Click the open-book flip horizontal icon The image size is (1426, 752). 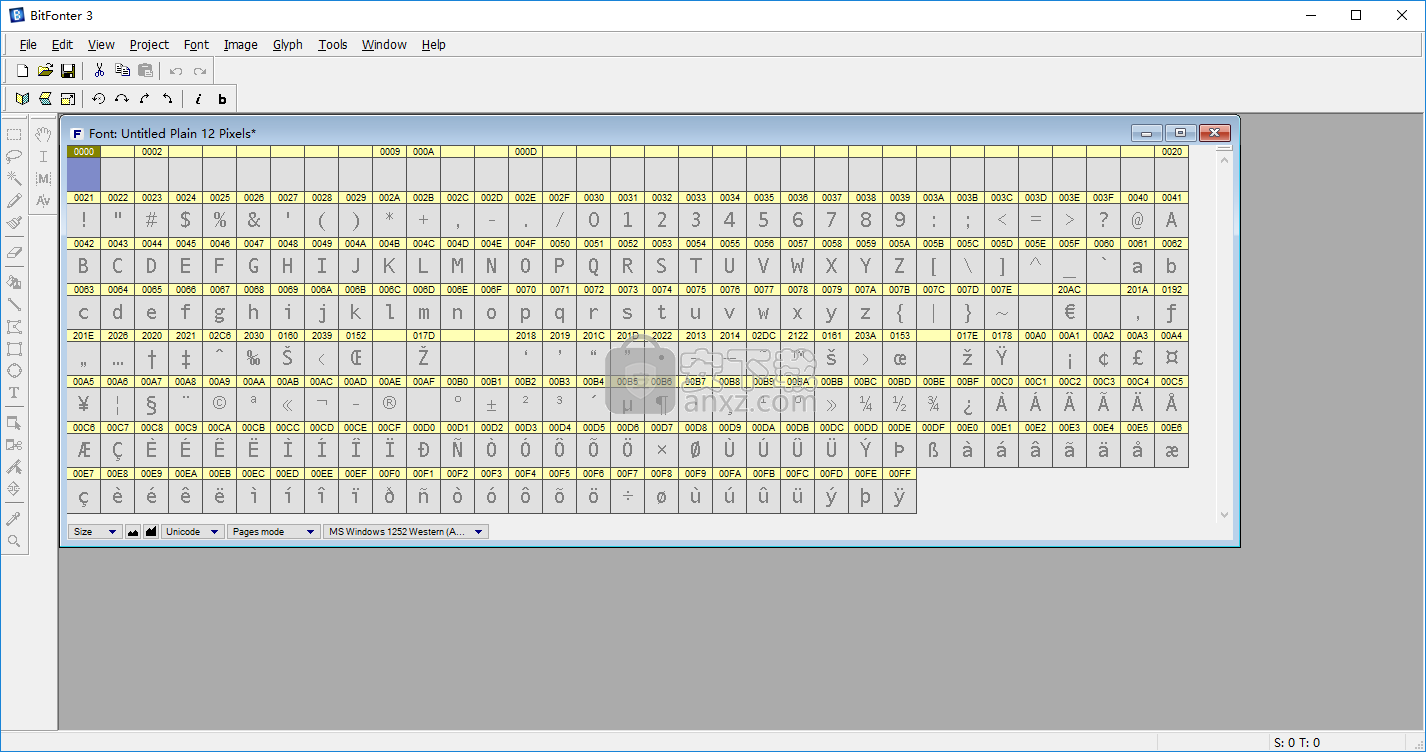click(x=22, y=99)
